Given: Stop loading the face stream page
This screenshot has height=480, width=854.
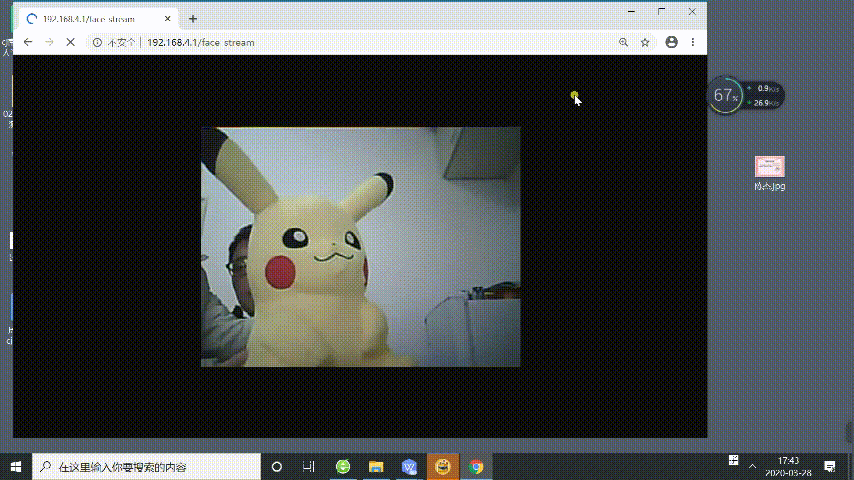Looking at the screenshot, I should pyautogui.click(x=70, y=42).
